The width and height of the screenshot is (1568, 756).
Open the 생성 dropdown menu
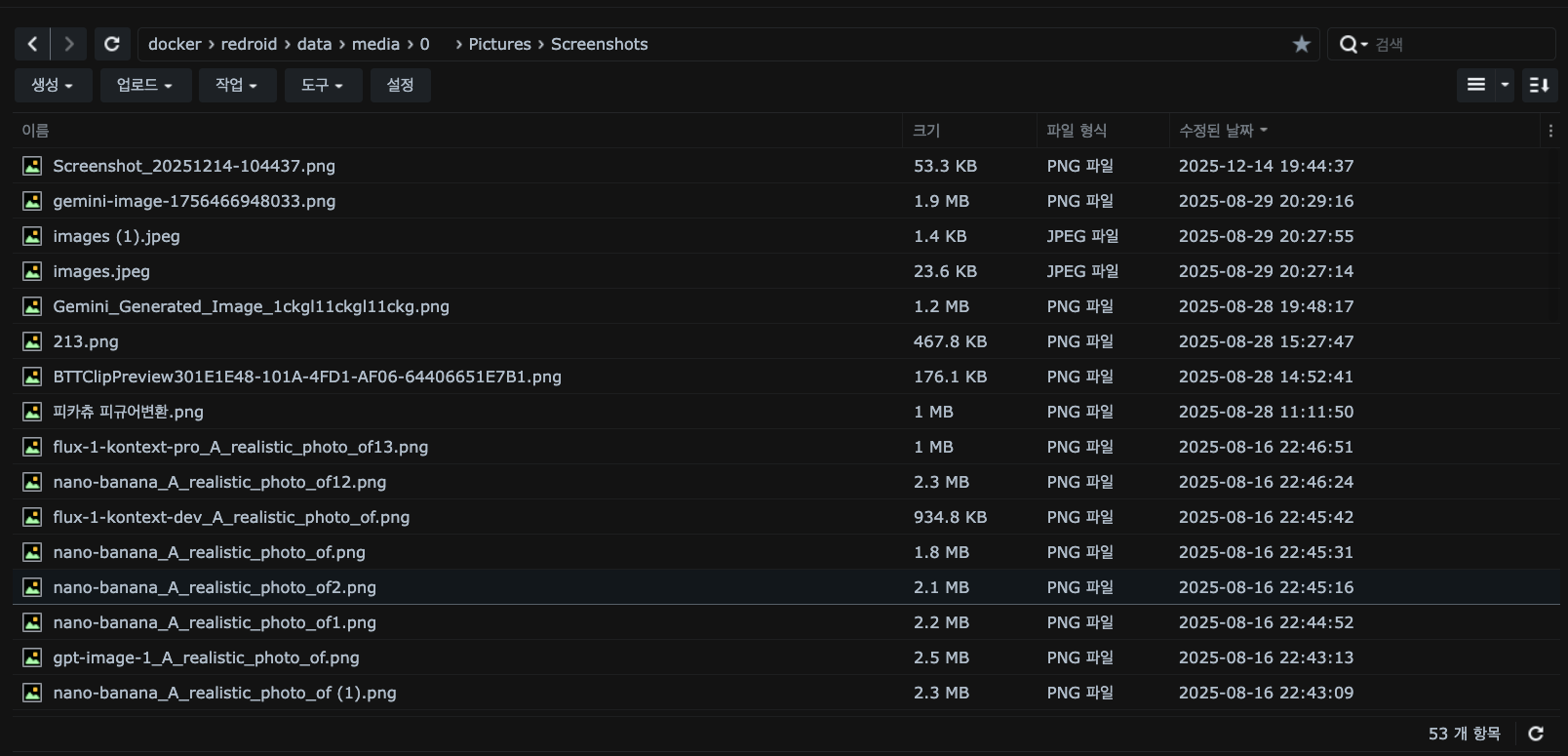(53, 85)
